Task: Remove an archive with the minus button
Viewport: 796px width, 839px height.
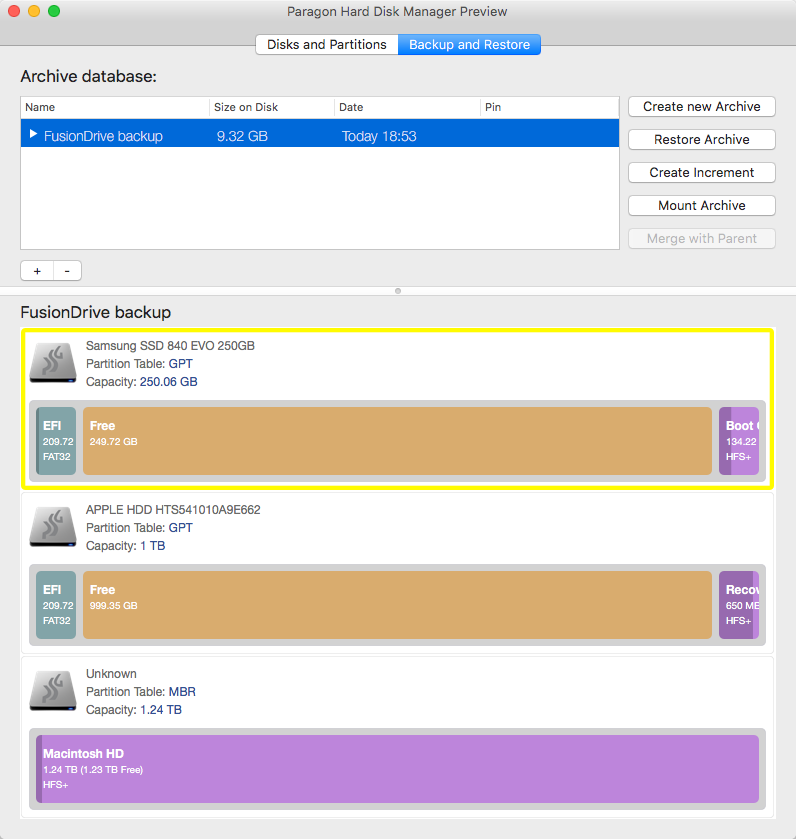Action: pos(67,271)
